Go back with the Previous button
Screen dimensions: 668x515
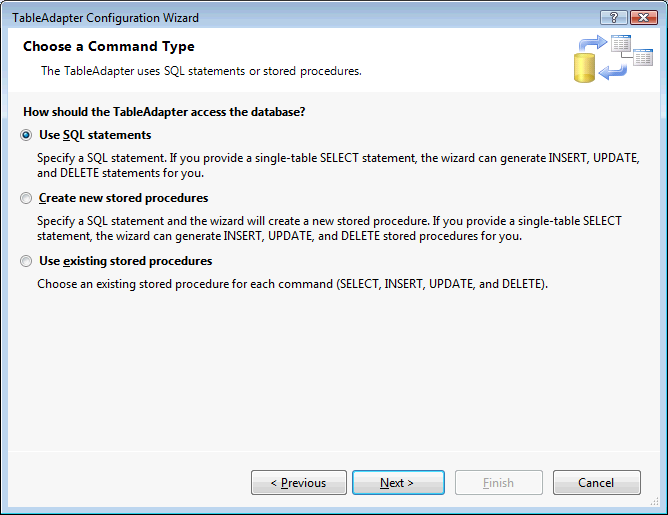298,483
